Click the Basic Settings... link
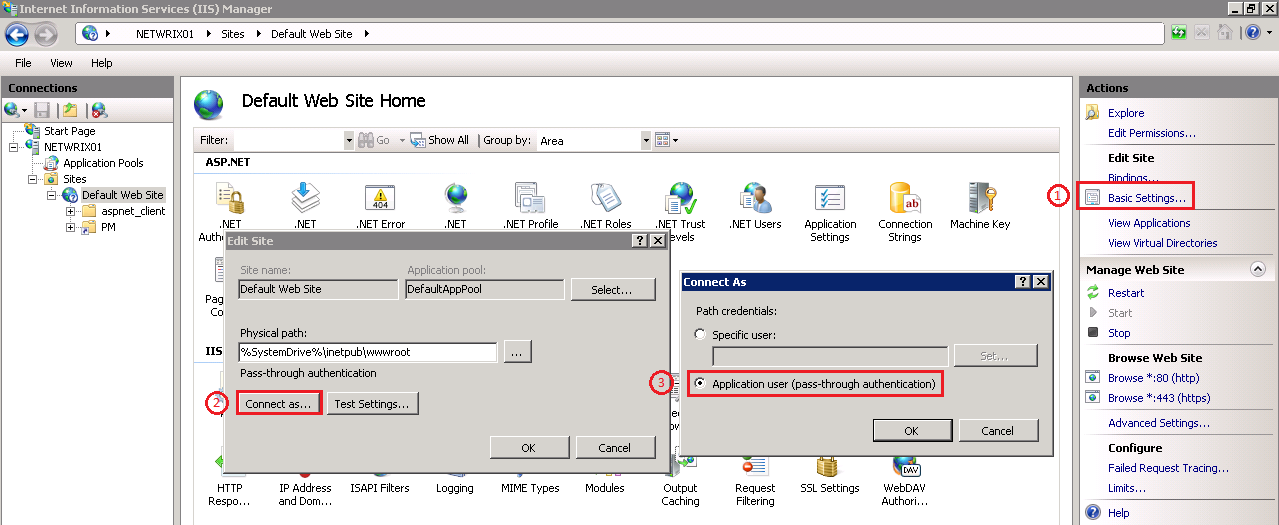Screen dimensions: 1279x525 1146,198
